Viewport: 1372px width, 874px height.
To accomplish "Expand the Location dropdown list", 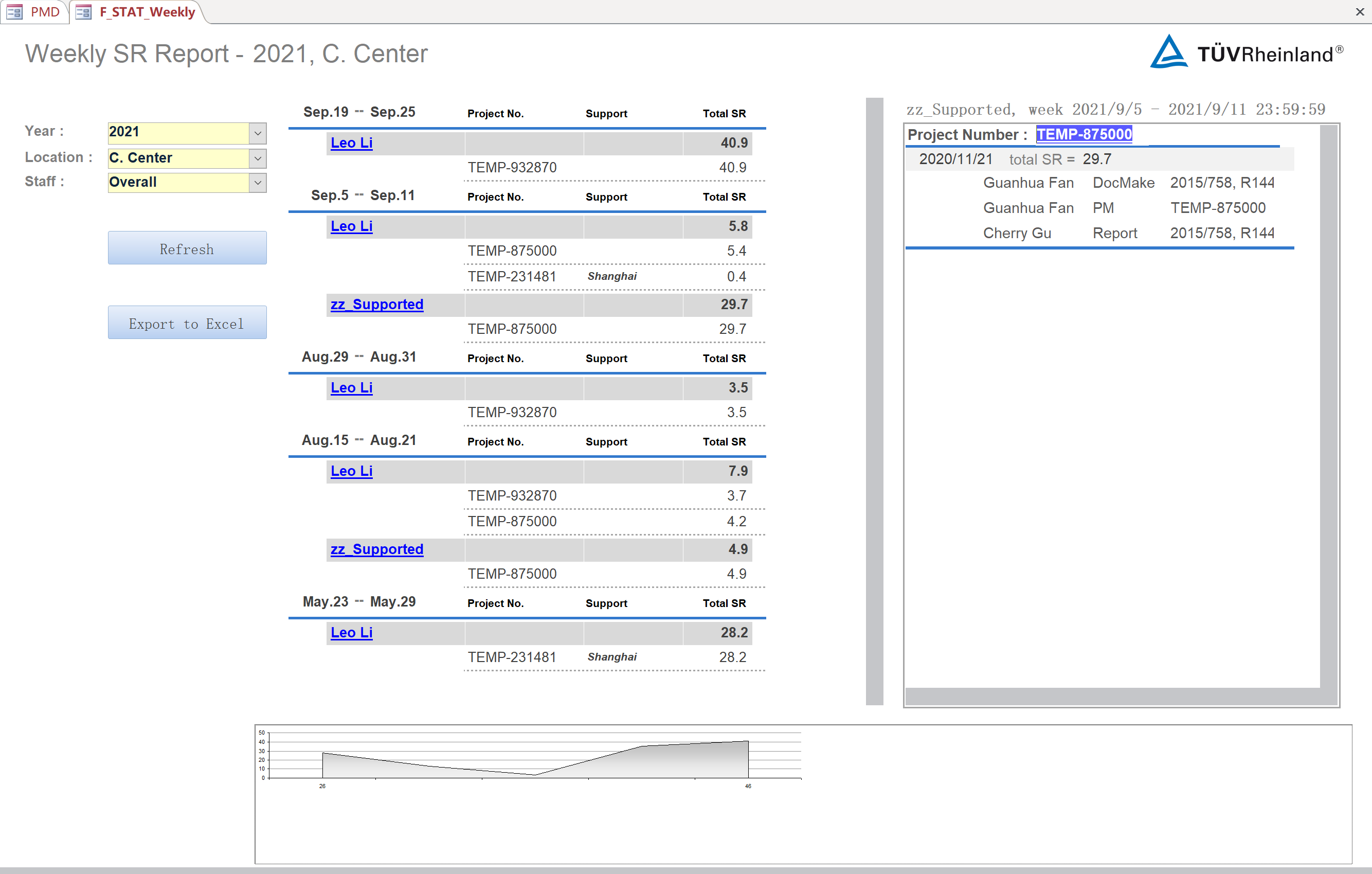I will (258, 158).
